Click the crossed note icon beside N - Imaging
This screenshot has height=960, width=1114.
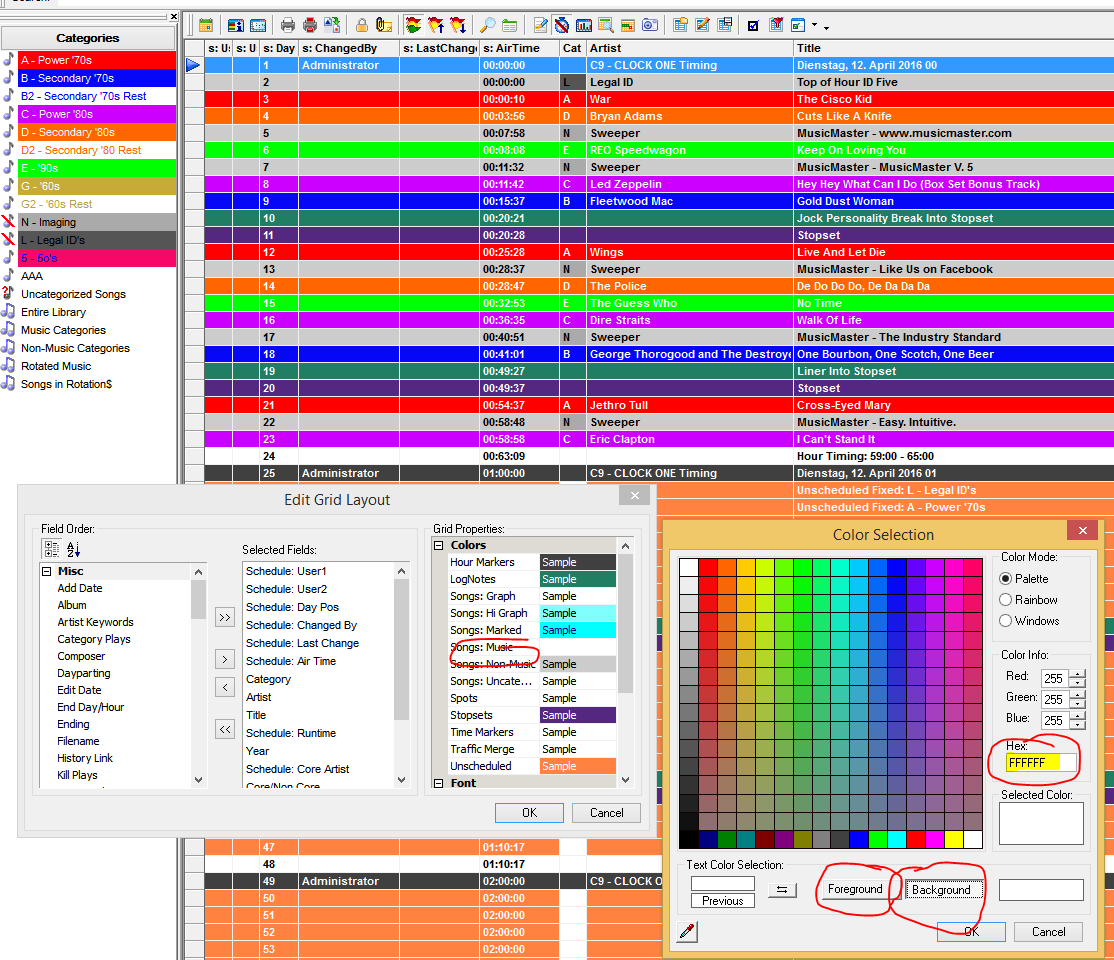9,222
